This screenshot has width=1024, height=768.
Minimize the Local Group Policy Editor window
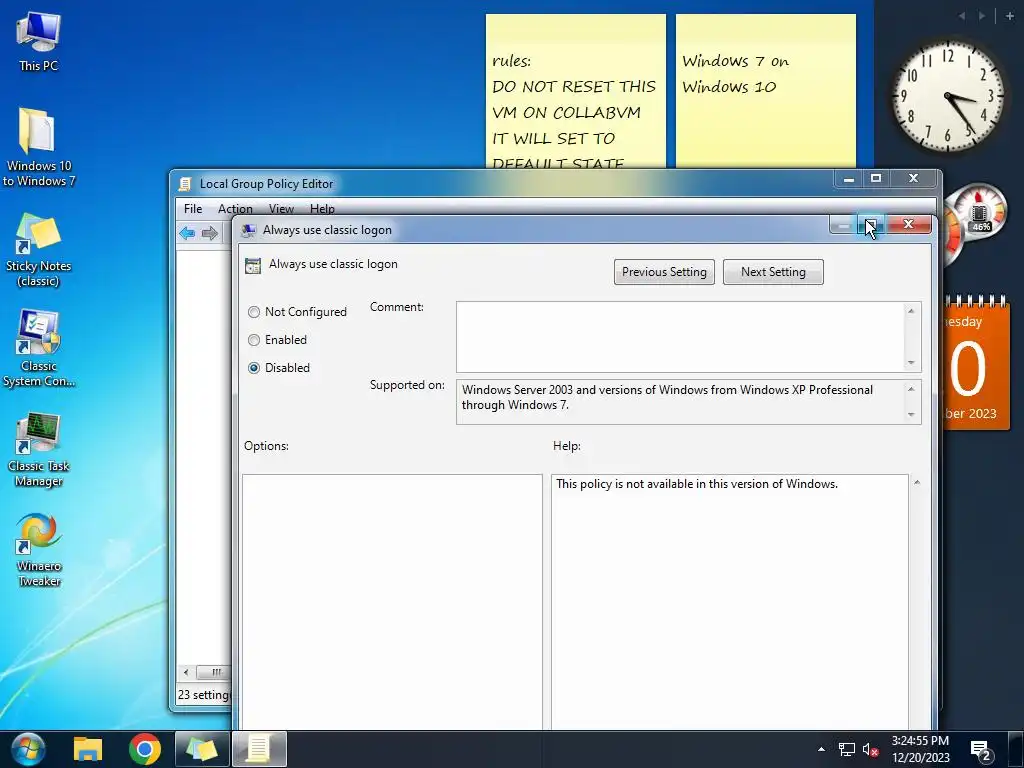pos(848,178)
